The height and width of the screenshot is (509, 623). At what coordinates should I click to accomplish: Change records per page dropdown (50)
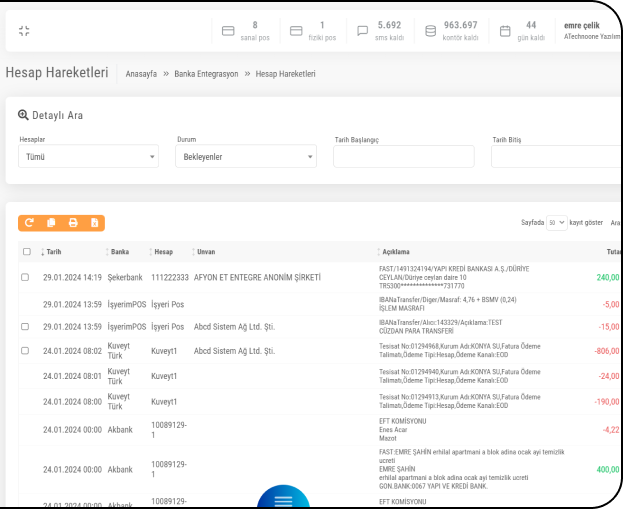click(x=556, y=223)
